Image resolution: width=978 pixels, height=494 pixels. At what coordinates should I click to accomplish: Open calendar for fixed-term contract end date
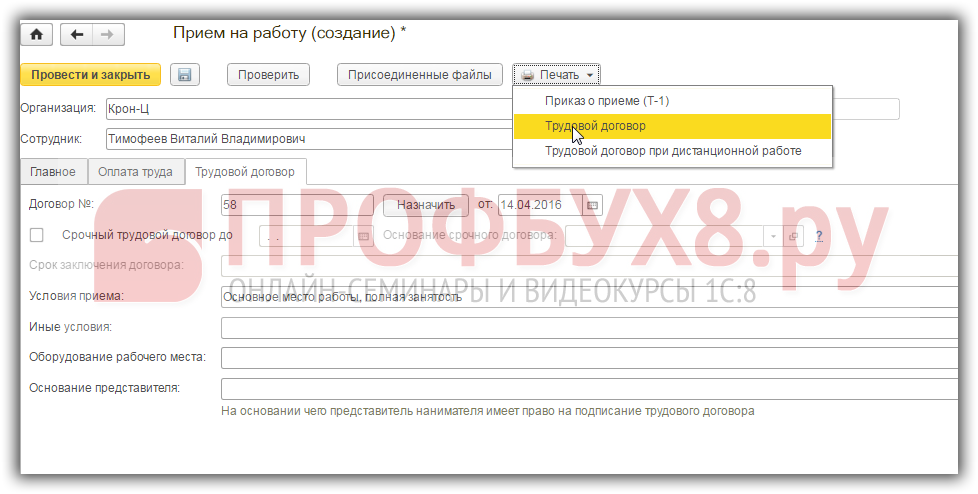tap(364, 236)
